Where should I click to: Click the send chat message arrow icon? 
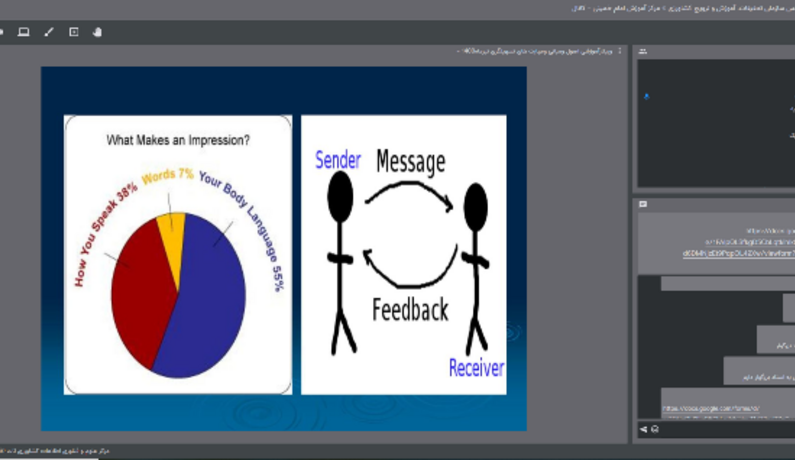tap(643, 429)
